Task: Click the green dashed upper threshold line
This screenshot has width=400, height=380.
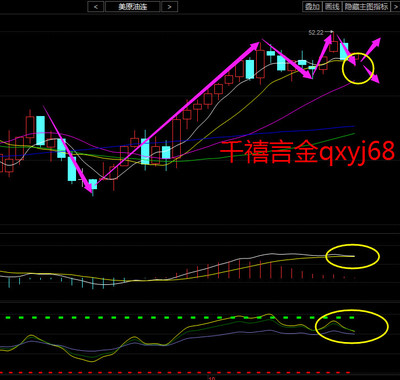Action: [180, 318]
